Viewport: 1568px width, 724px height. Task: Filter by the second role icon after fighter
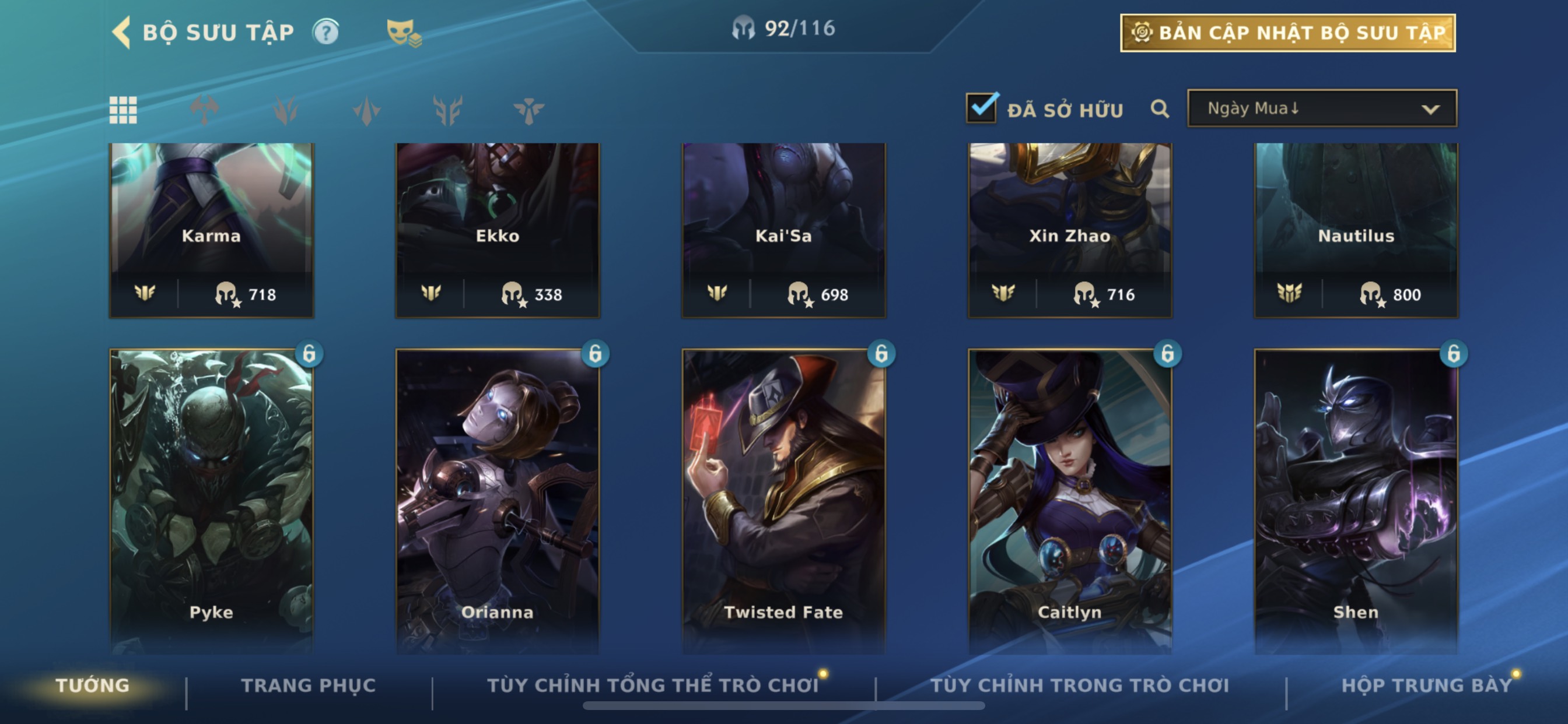pyautogui.click(x=285, y=110)
